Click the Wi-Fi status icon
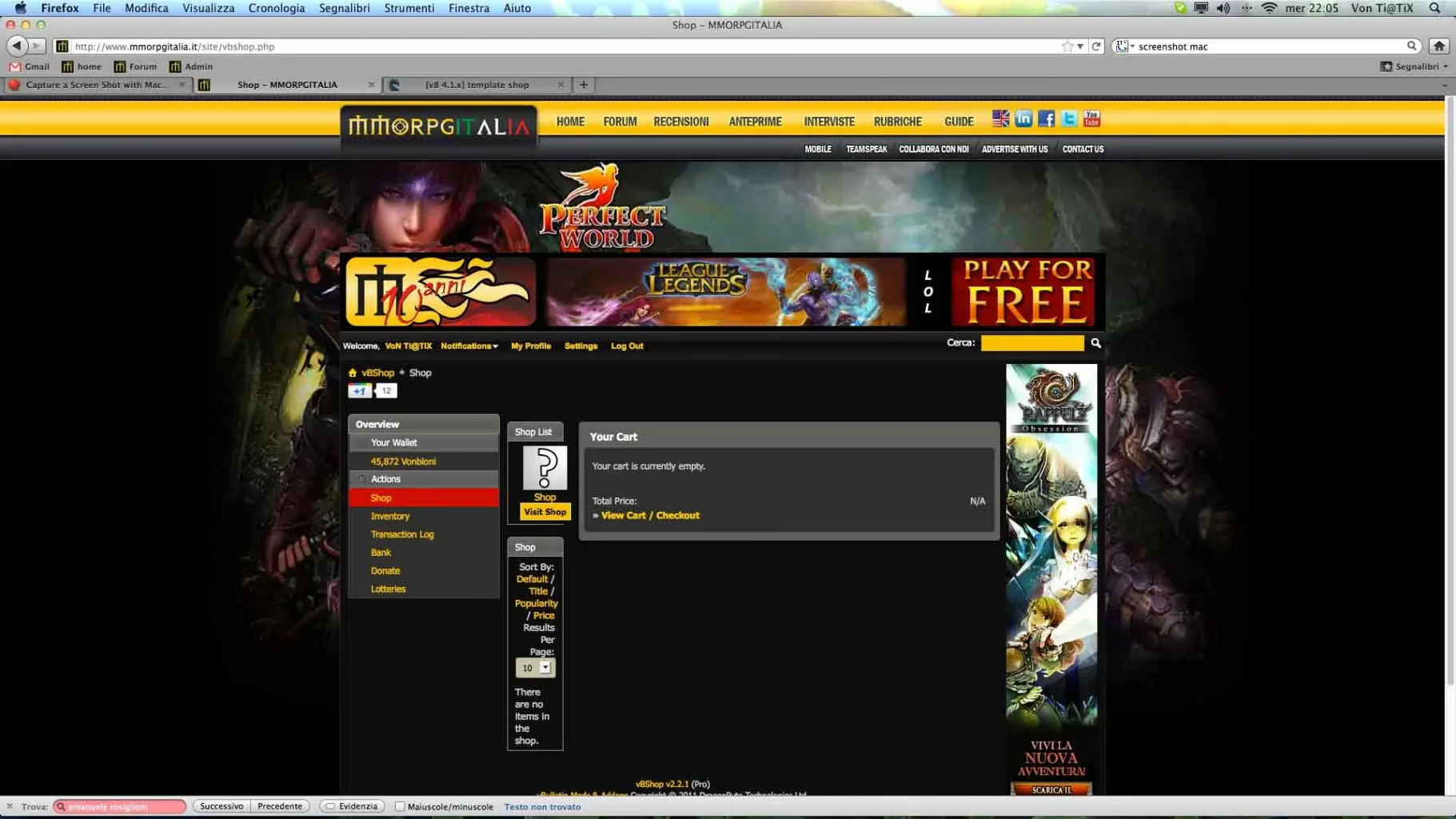The width and height of the screenshot is (1456, 819). [1269, 8]
